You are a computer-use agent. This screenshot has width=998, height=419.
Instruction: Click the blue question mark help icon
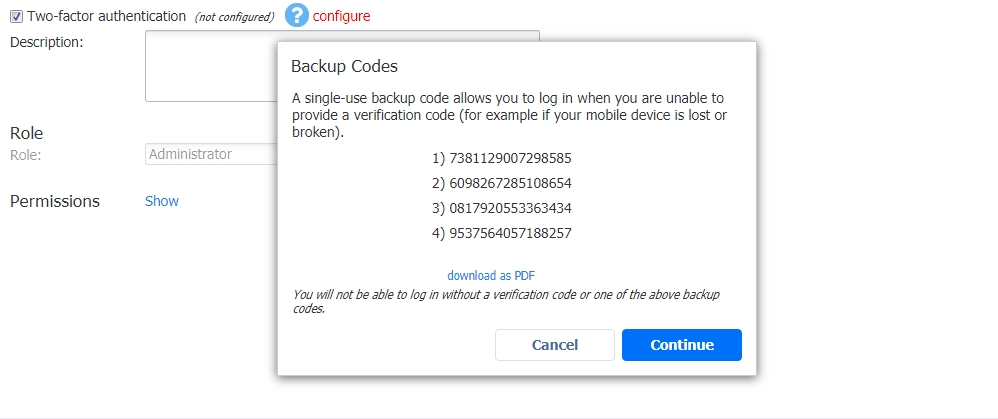297,15
